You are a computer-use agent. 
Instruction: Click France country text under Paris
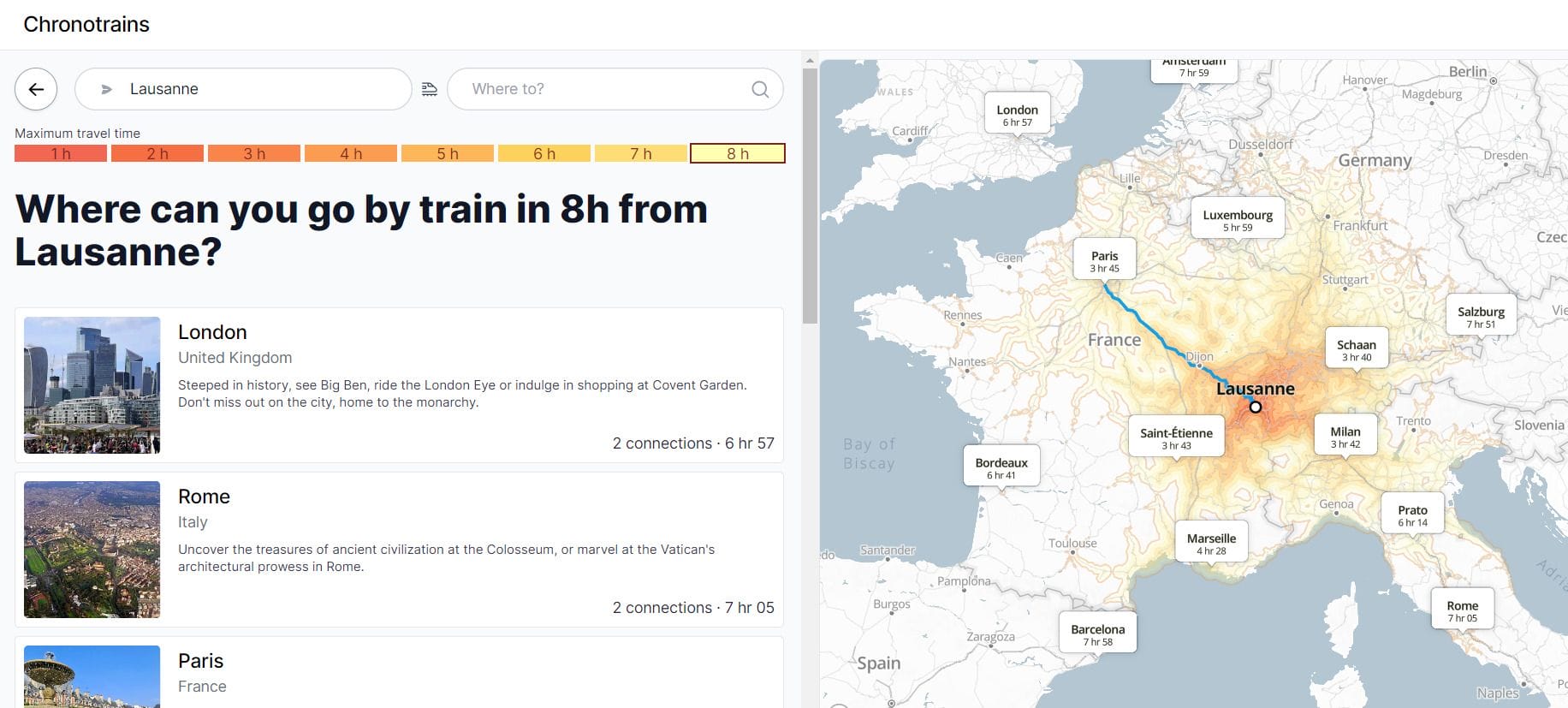pyautogui.click(x=202, y=687)
